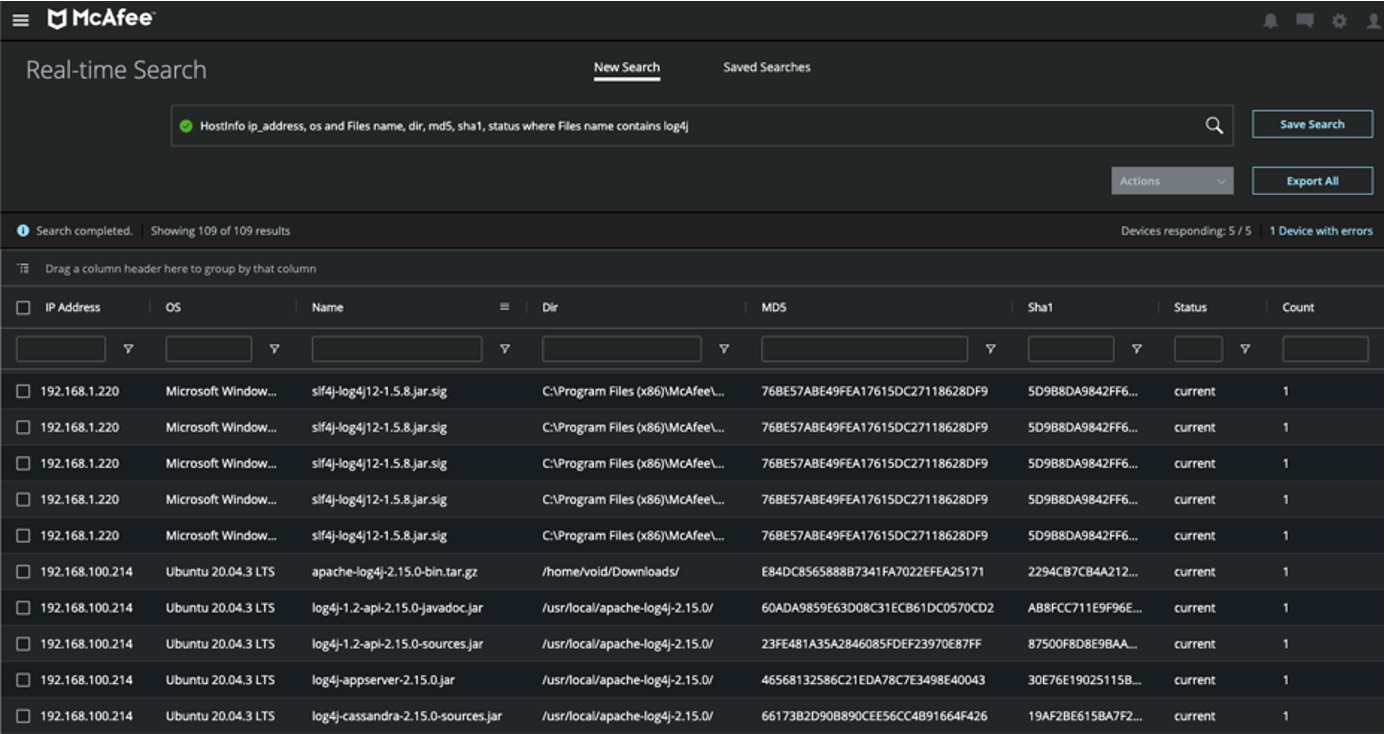
Task: Open the IP Address filter funnel
Action: [128, 349]
